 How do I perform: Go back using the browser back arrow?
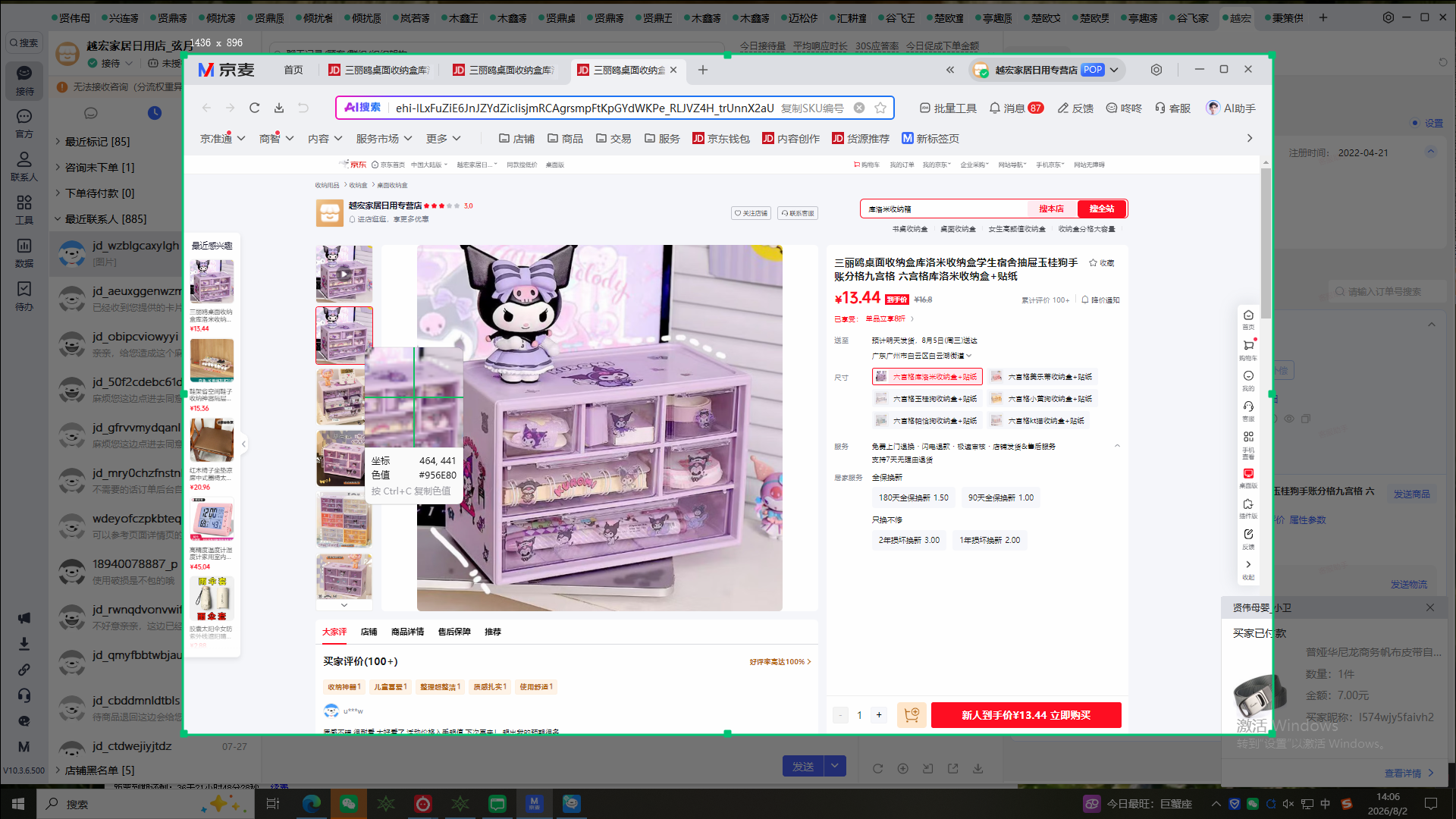[x=206, y=108]
